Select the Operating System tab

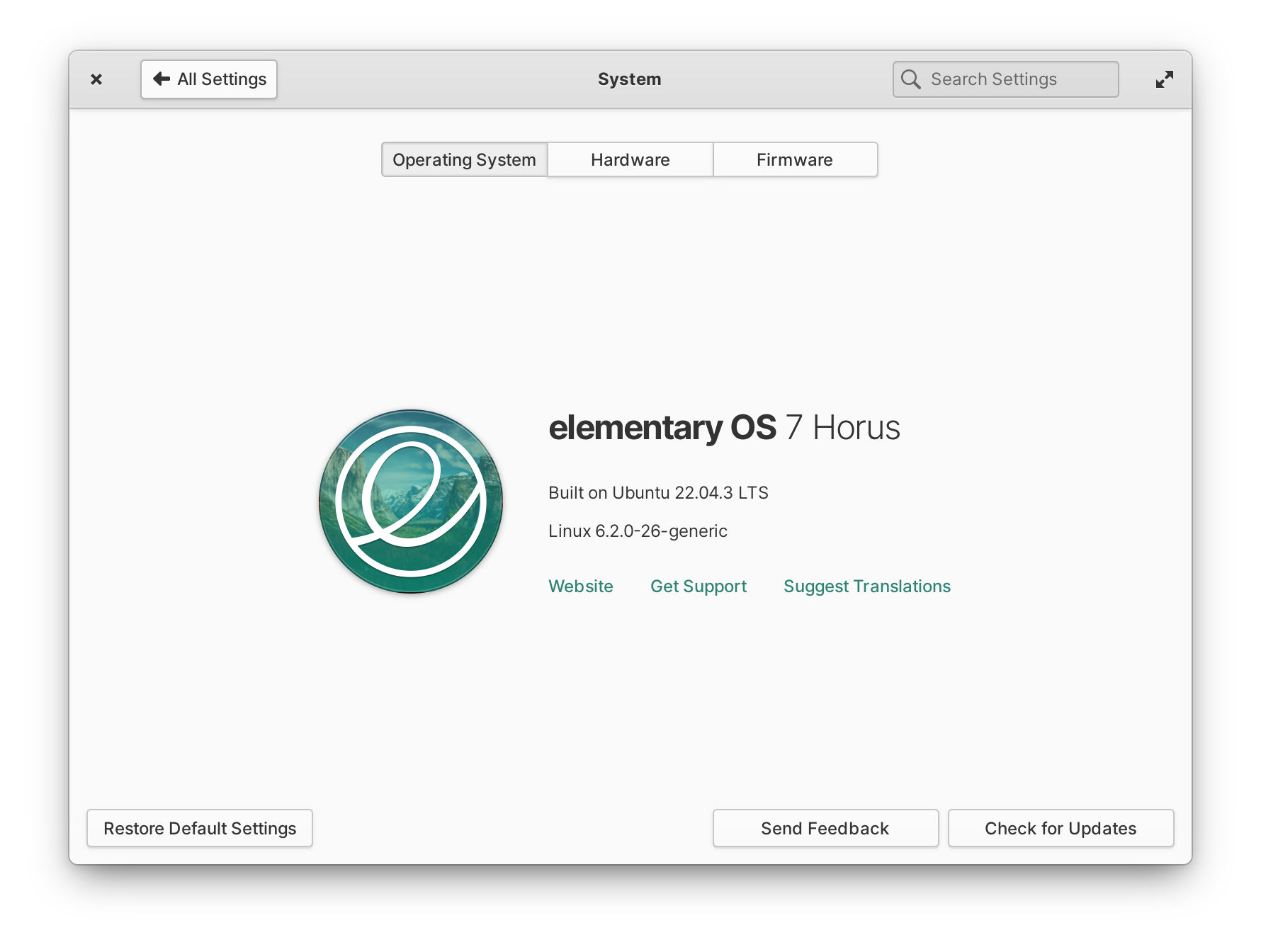pos(464,159)
